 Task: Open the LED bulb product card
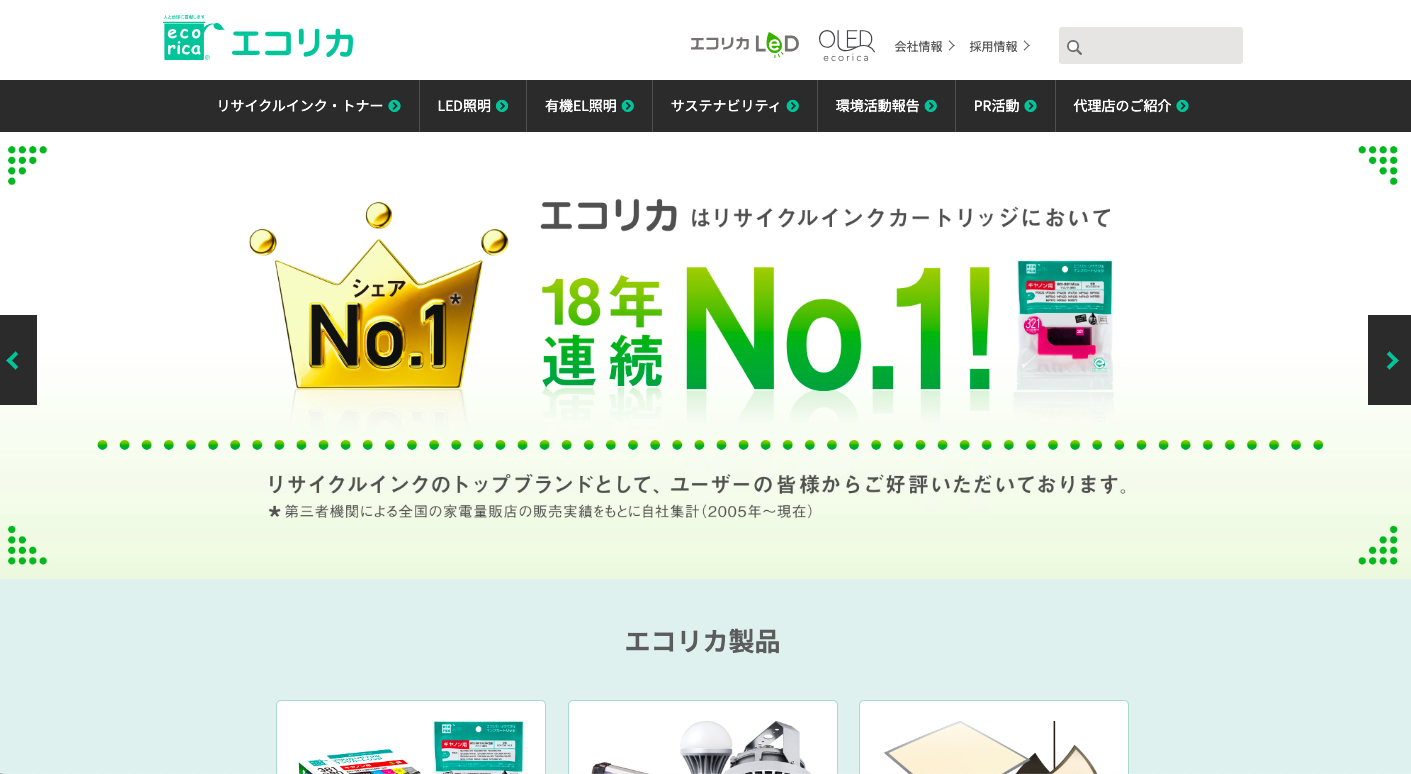click(x=703, y=737)
